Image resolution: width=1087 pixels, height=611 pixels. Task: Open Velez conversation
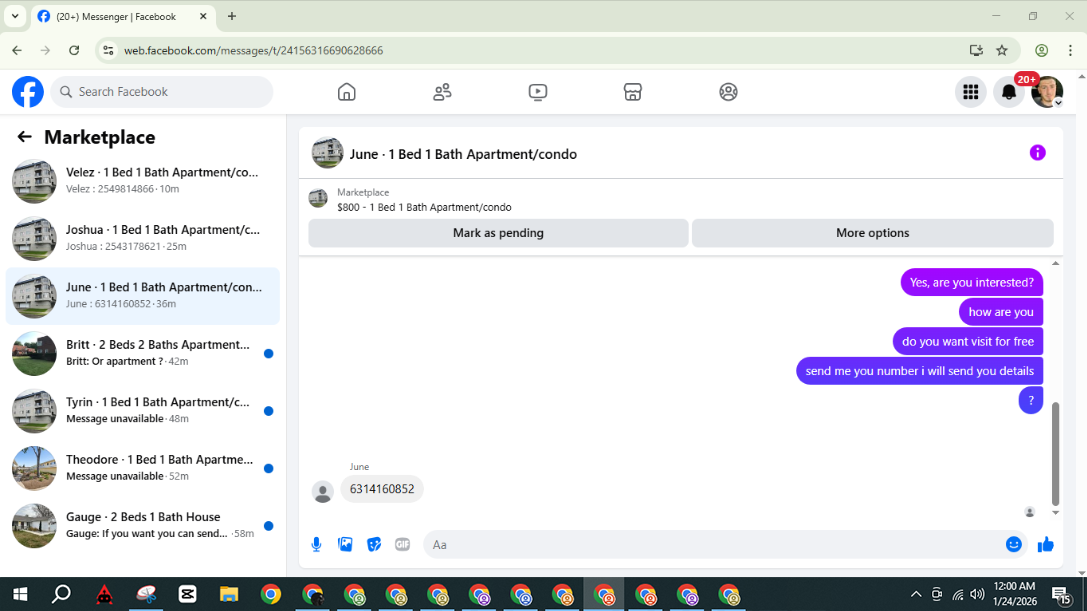pyautogui.click(x=143, y=180)
